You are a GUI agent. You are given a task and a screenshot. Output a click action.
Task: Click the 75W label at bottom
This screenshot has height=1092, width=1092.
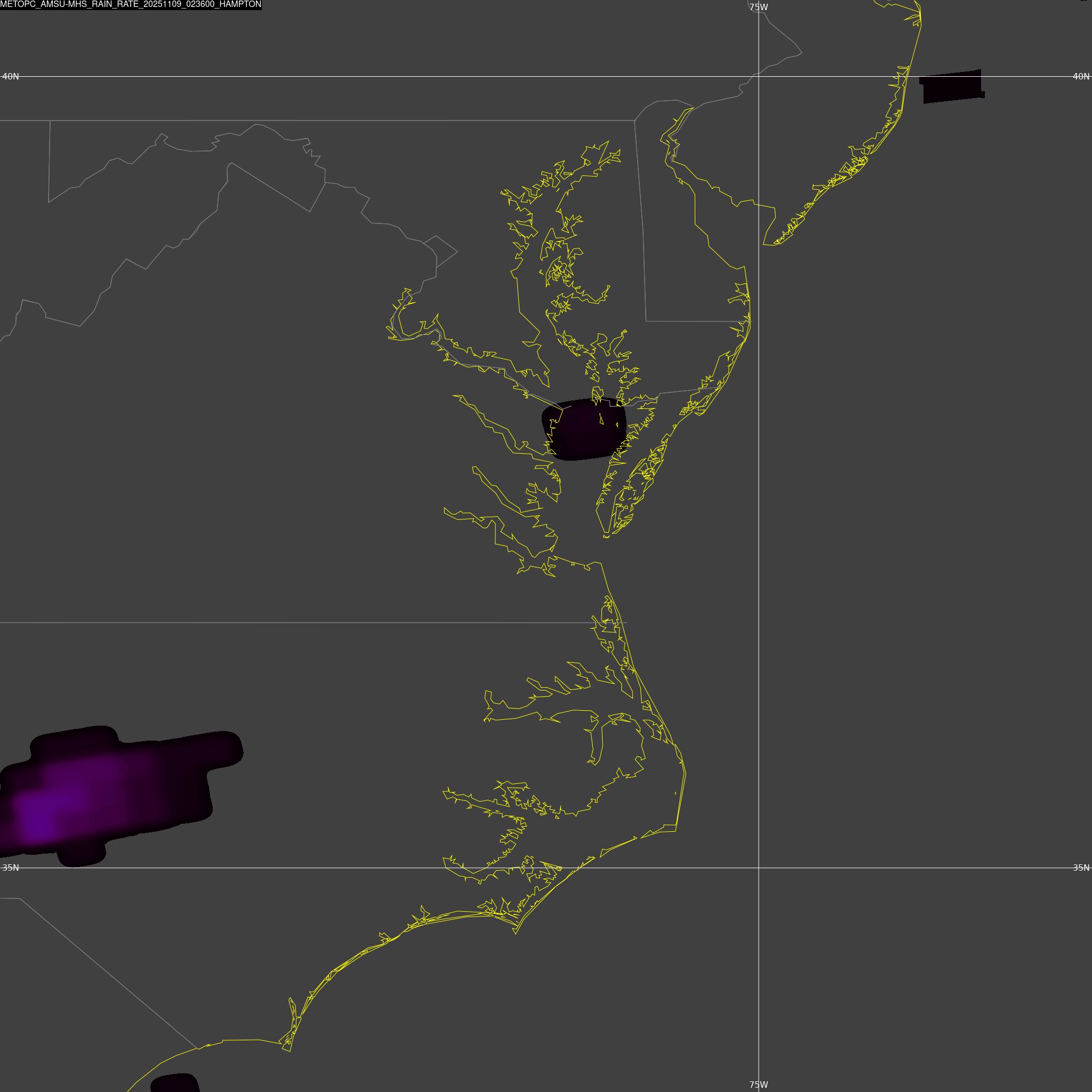click(759, 1085)
